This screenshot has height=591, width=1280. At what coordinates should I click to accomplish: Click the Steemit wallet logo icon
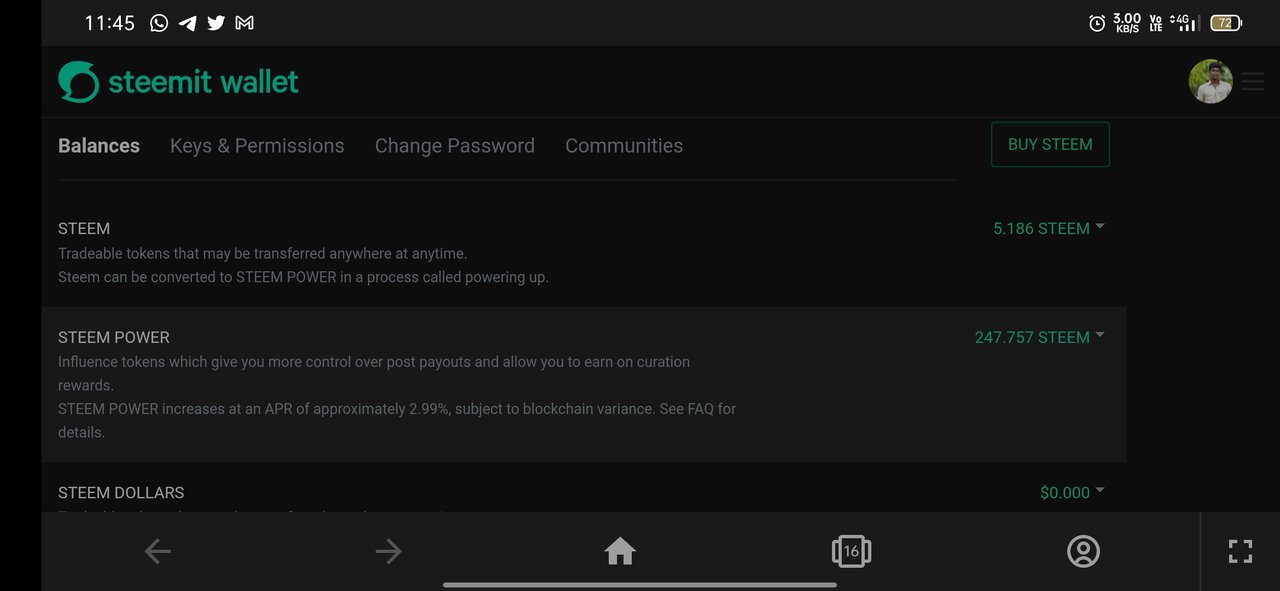pos(79,82)
